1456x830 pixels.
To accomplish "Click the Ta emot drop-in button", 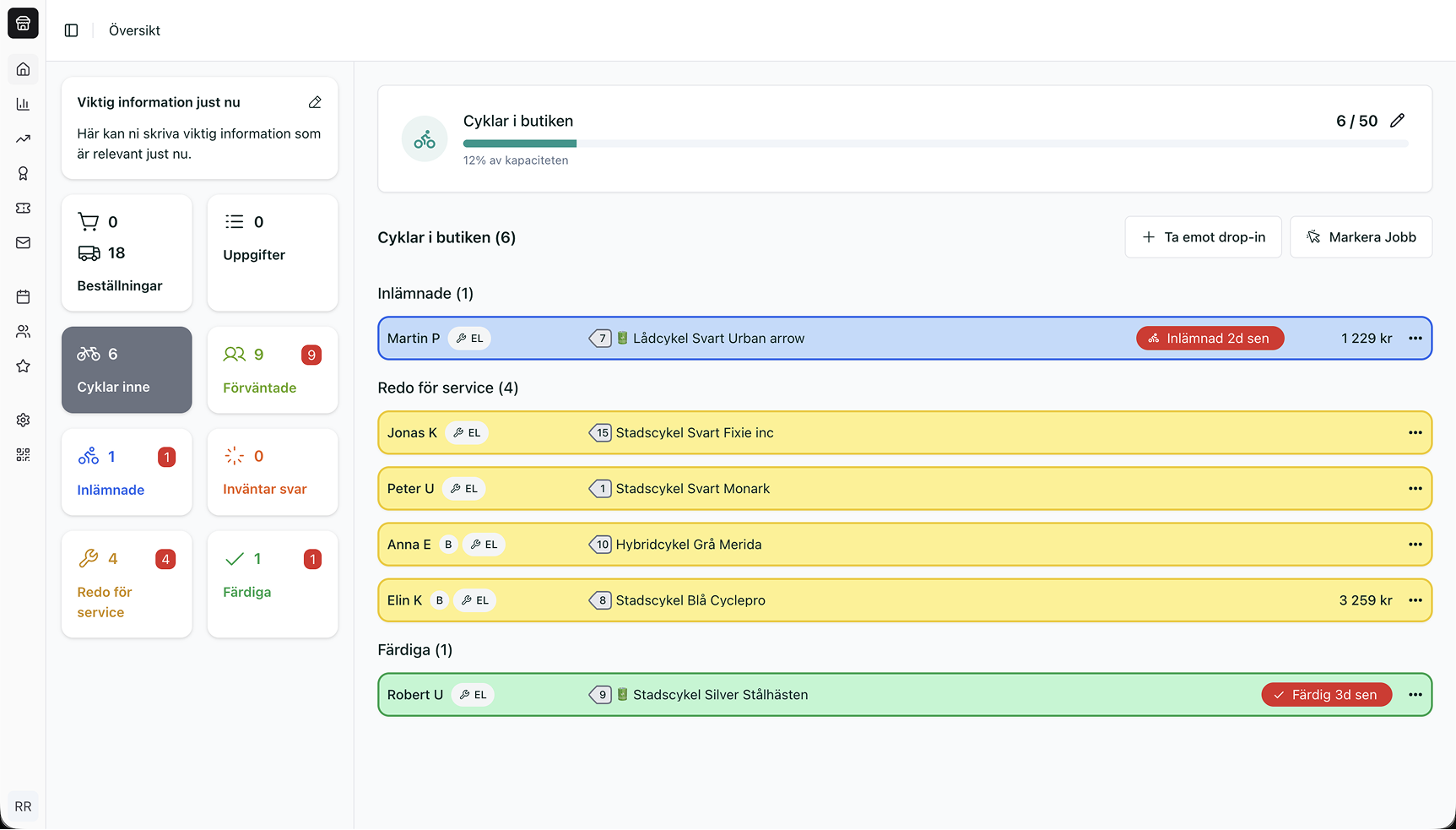I will click(1203, 237).
